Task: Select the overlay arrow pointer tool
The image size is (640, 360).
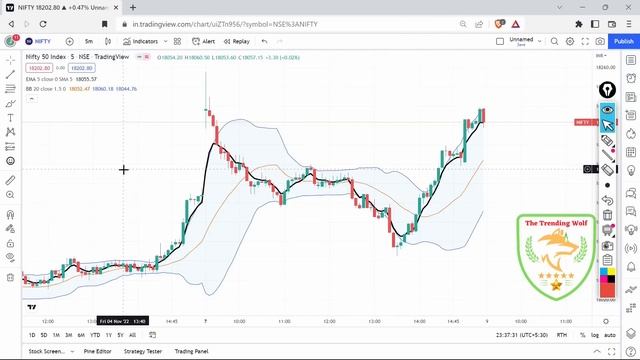Action: click(607, 125)
